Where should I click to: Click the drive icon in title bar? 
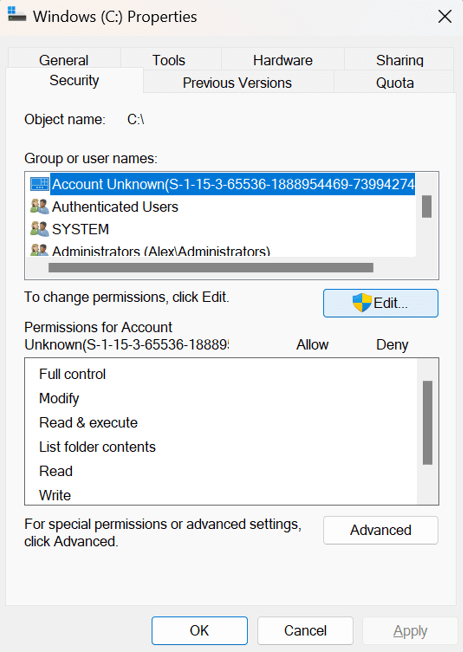[17, 14]
